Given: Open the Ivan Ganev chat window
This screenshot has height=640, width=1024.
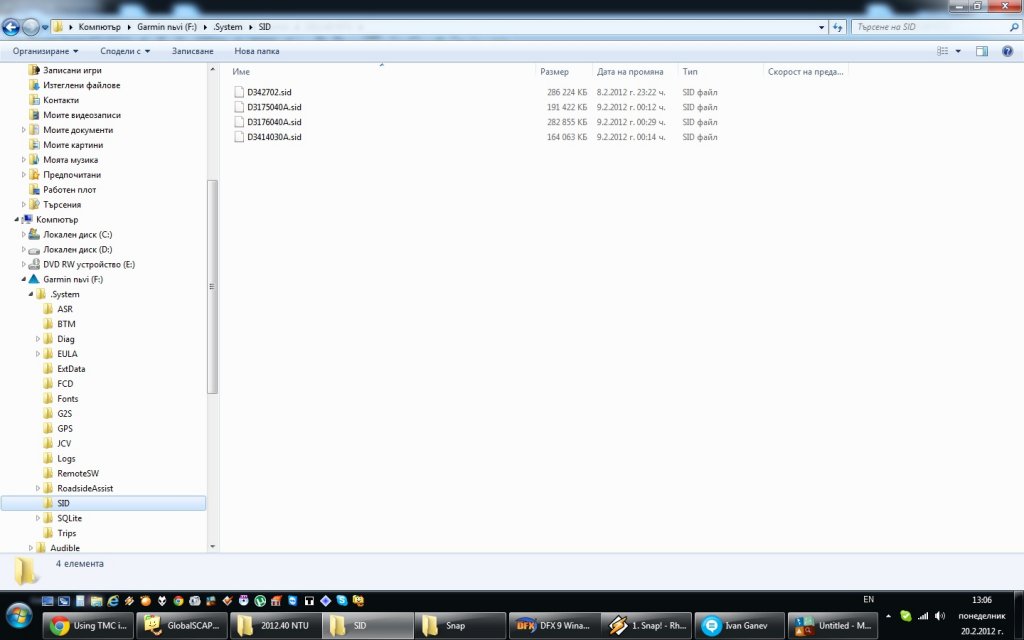Looking at the screenshot, I should point(739,626).
